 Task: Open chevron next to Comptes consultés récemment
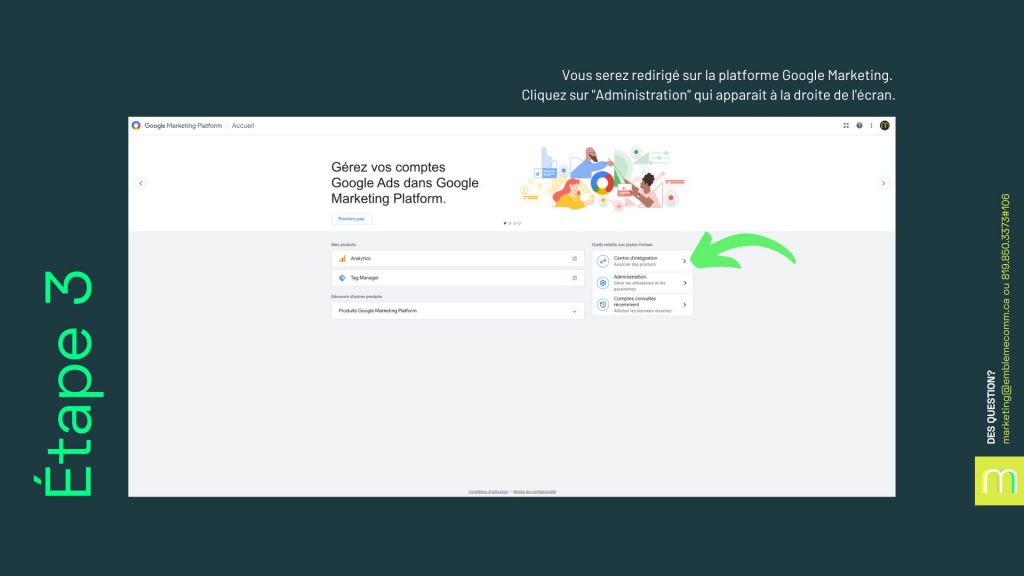(x=684, y=304)
